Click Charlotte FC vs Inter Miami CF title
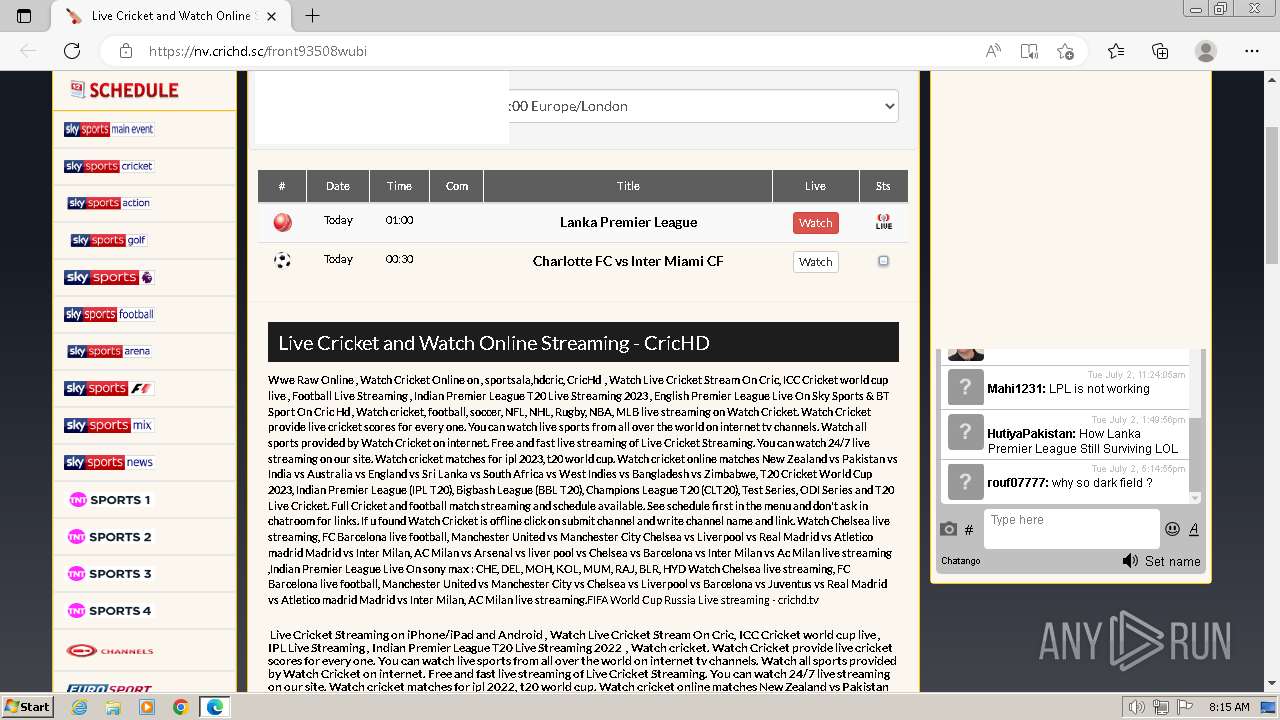1280x720 pixels. pos(628,261)
